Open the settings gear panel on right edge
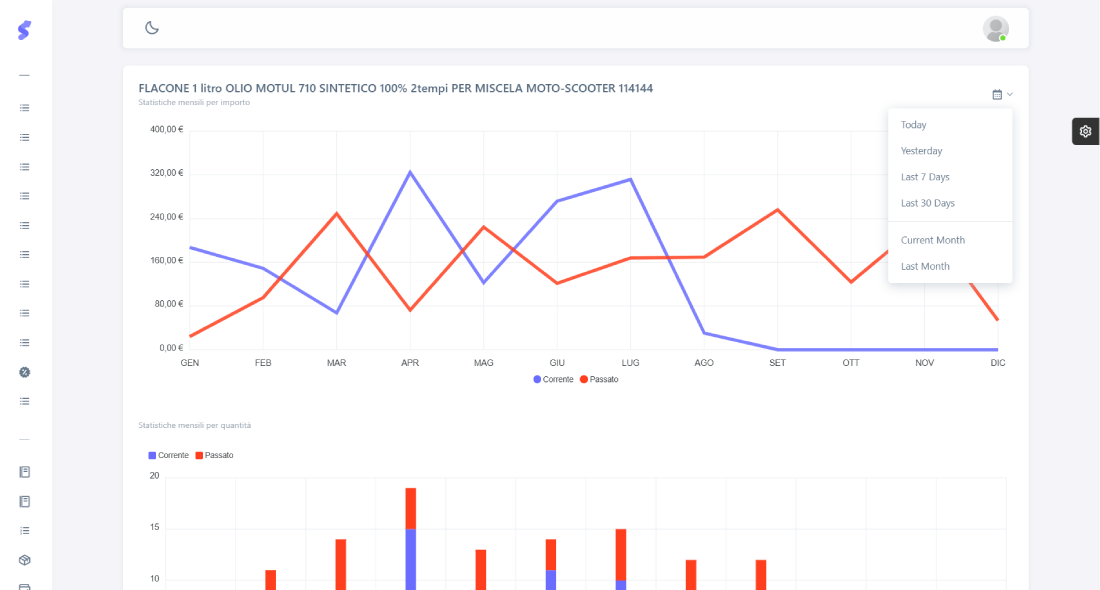The width and height of the screenshot is (1100, 590). 1085,131
